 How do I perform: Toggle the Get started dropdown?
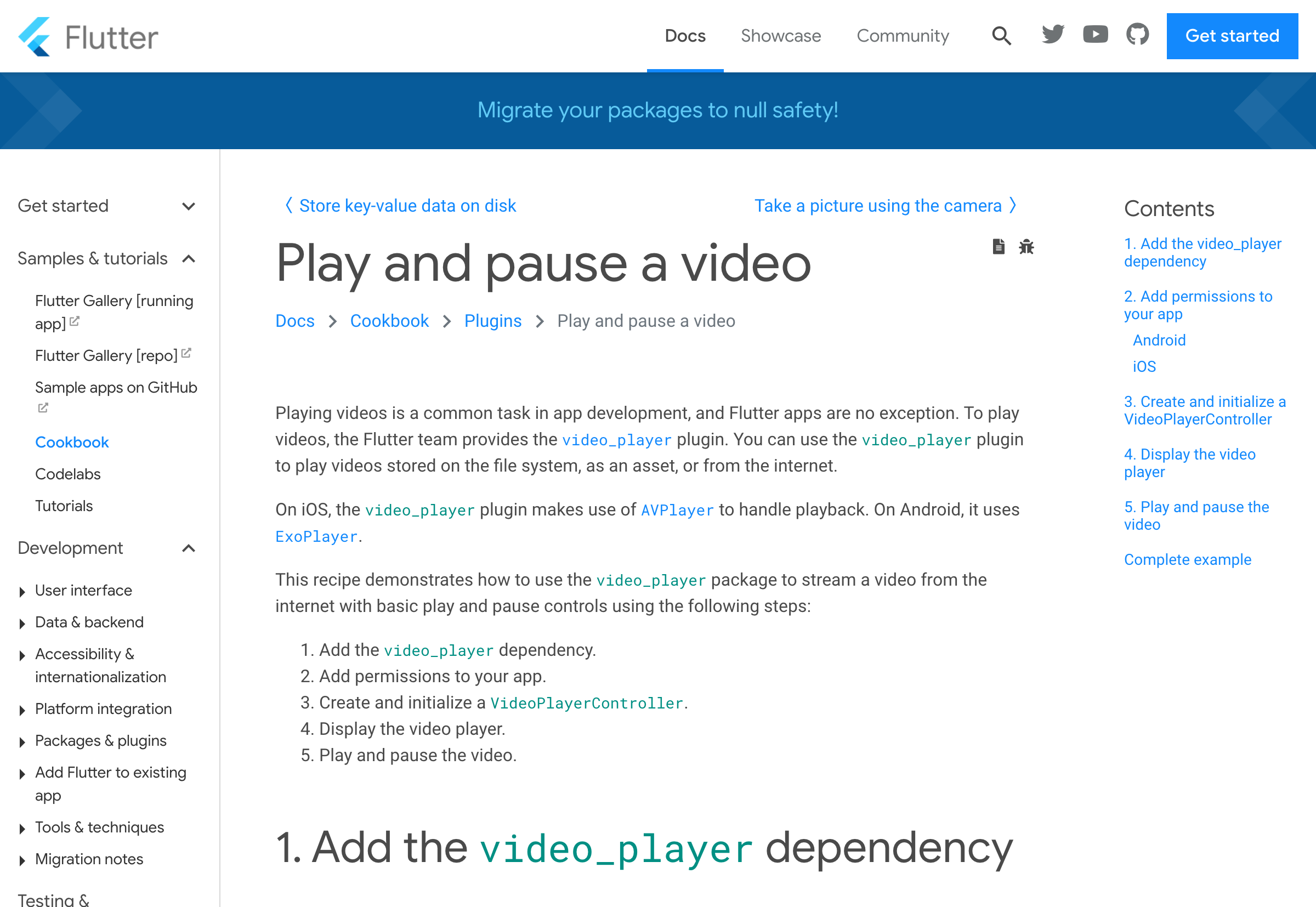pos(188,206)
